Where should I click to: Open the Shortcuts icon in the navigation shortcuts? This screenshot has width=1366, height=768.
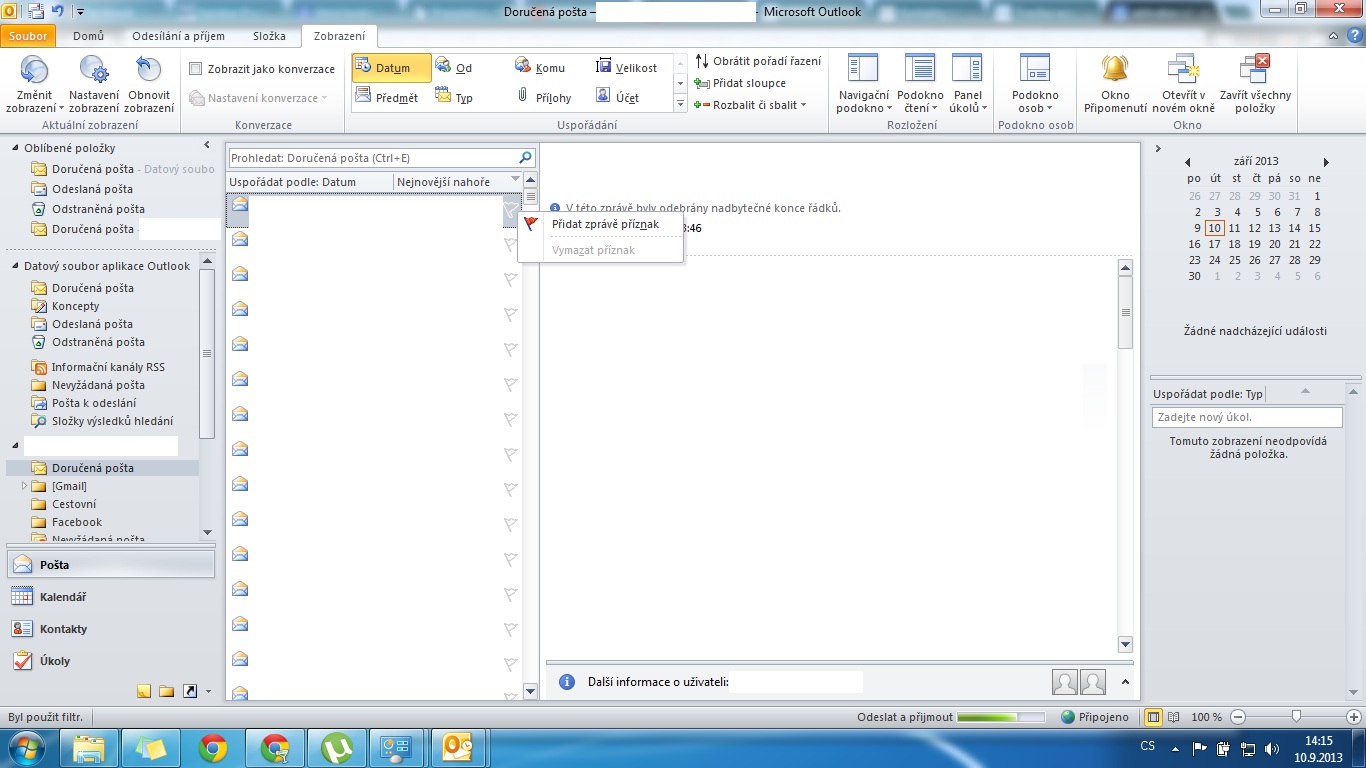189,691
